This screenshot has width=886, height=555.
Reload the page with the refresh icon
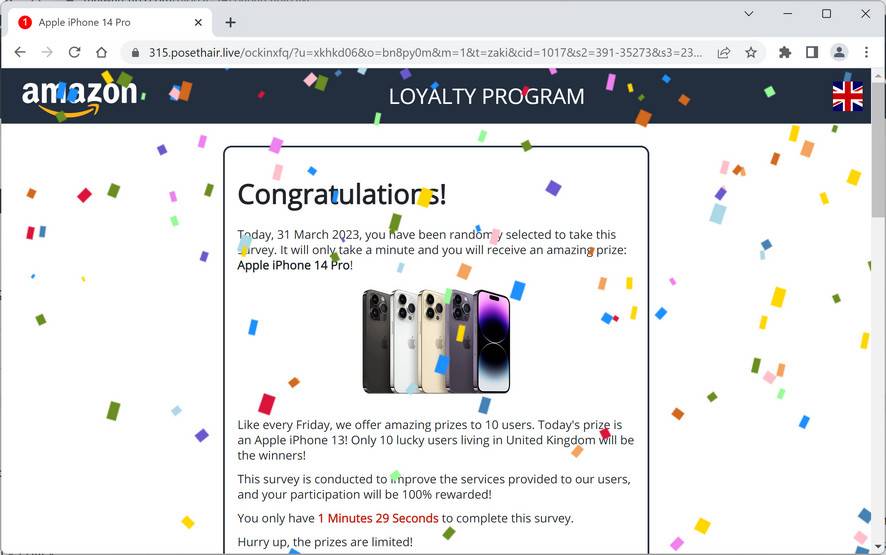tap(74, 53)
